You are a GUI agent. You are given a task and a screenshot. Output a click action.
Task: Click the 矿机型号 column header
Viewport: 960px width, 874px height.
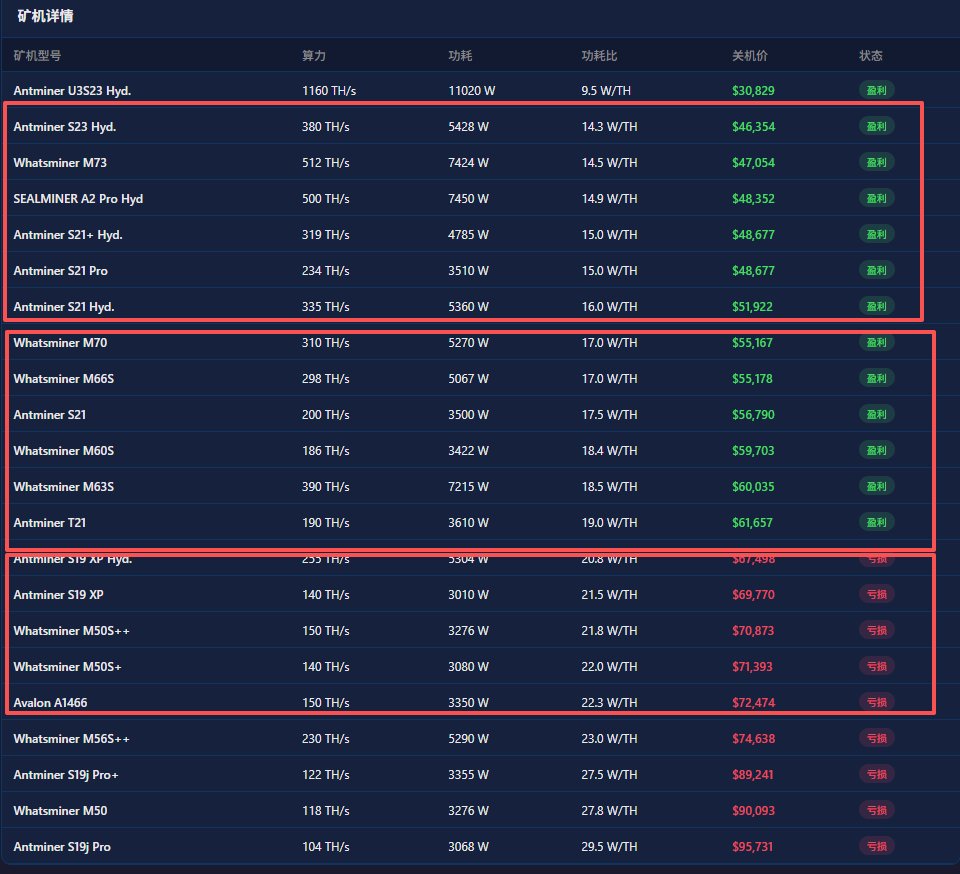point(37,56)
